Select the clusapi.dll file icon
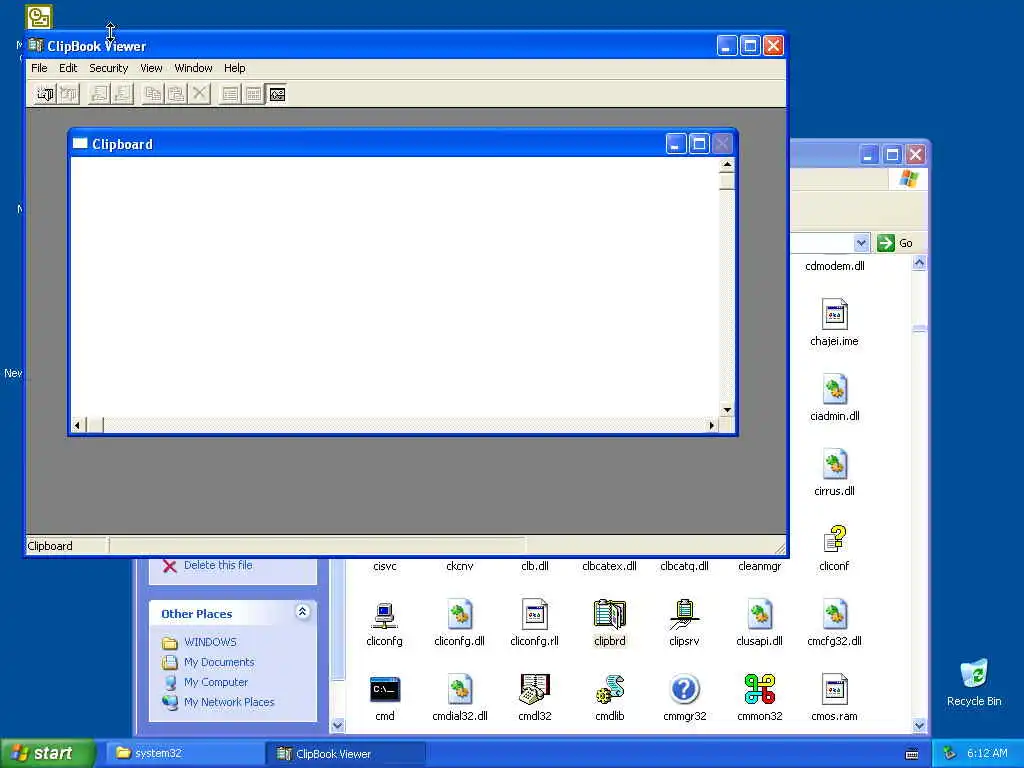Image resolution: width=1024 pixels, height=768 pixels. [760, 615]
